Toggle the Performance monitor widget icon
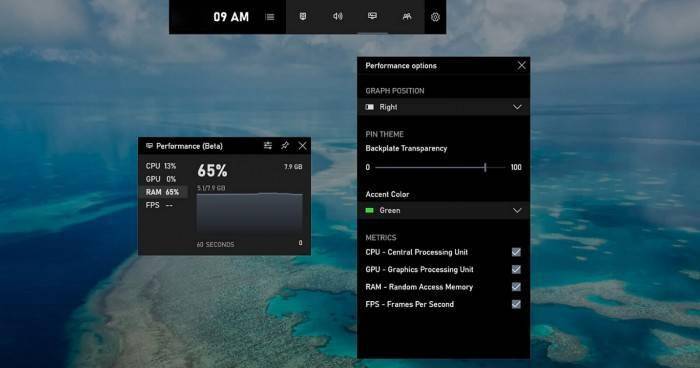Viewport: 700px width, 368px height. coord(372,16)
